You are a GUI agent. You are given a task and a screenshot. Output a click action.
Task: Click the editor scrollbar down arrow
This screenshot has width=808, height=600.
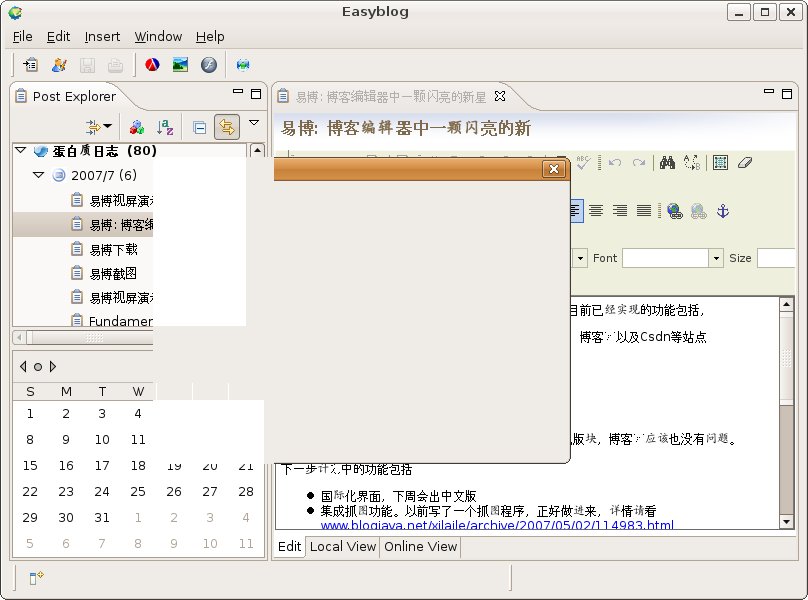point(786,522)
